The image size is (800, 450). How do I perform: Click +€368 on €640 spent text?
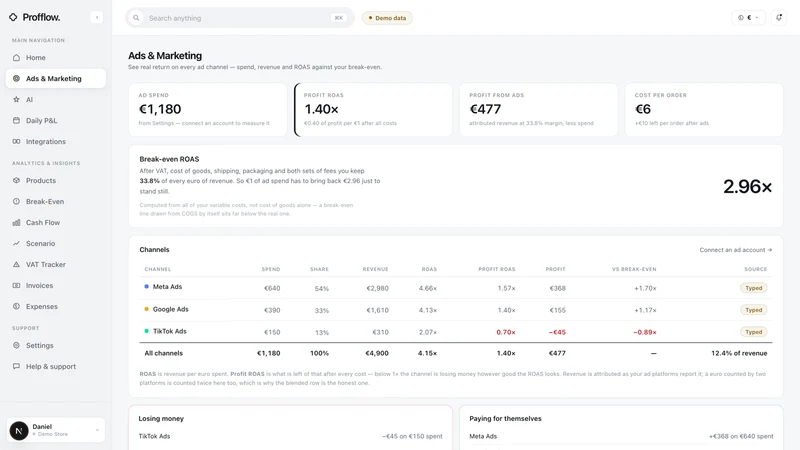[x=741, y=436]
